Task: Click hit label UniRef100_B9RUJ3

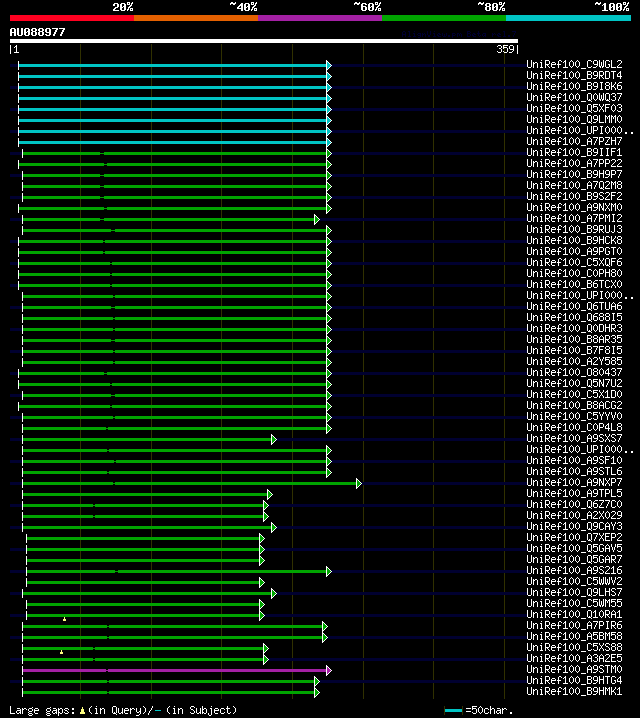Action: tap(574, 229)
